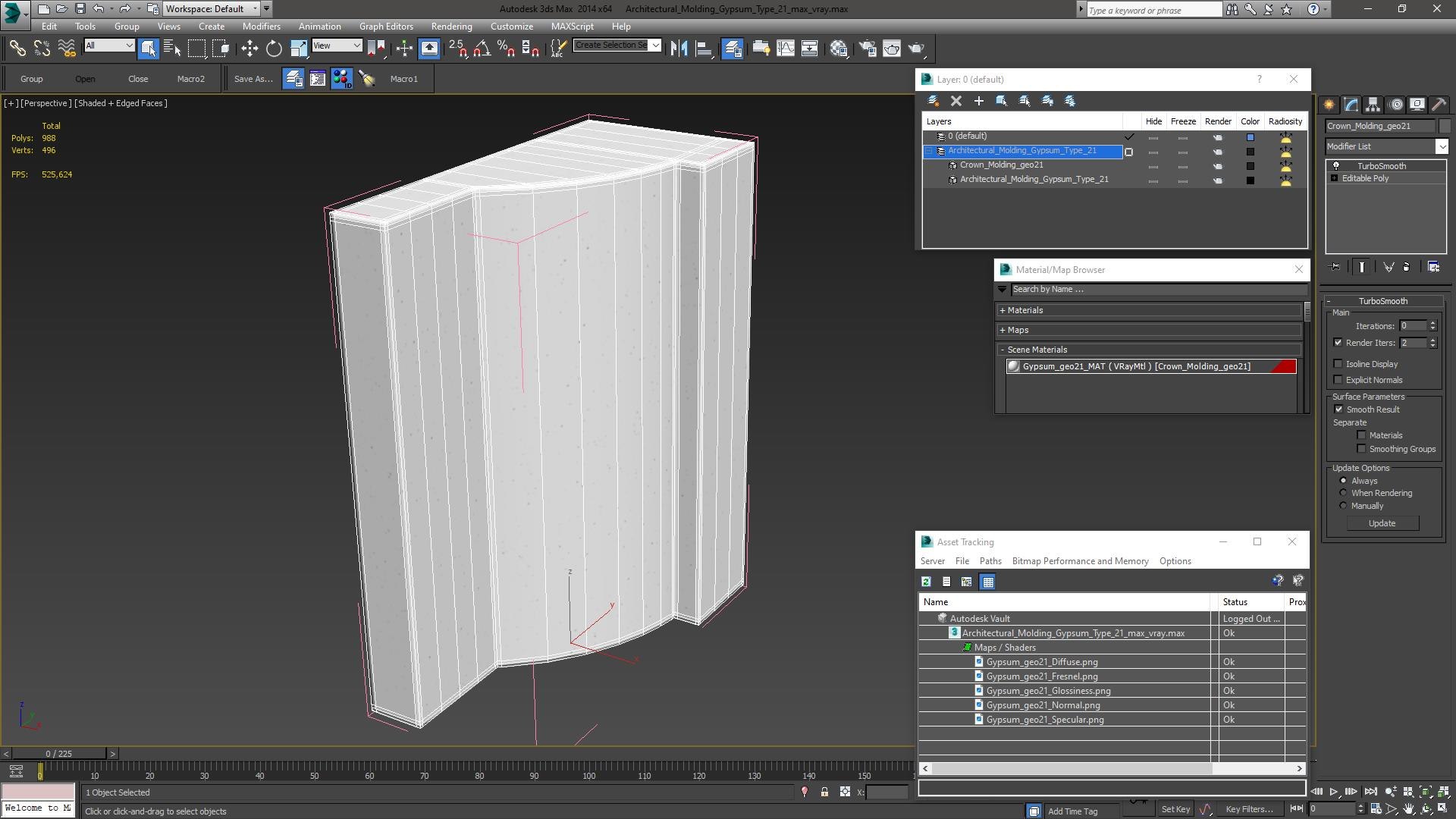Toggle Percent Snap in main toolbar
1456x819 pixels.
[506, 49]
